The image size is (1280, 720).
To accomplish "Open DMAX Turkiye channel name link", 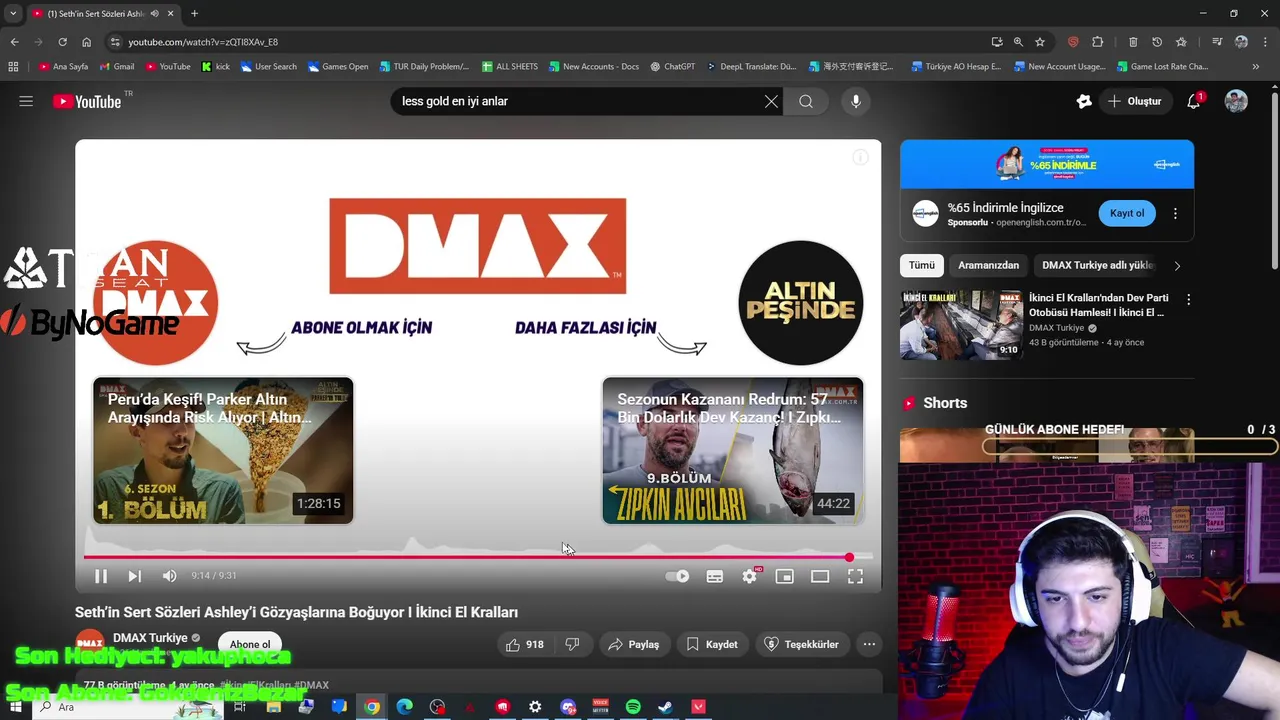I will point(150,638).
